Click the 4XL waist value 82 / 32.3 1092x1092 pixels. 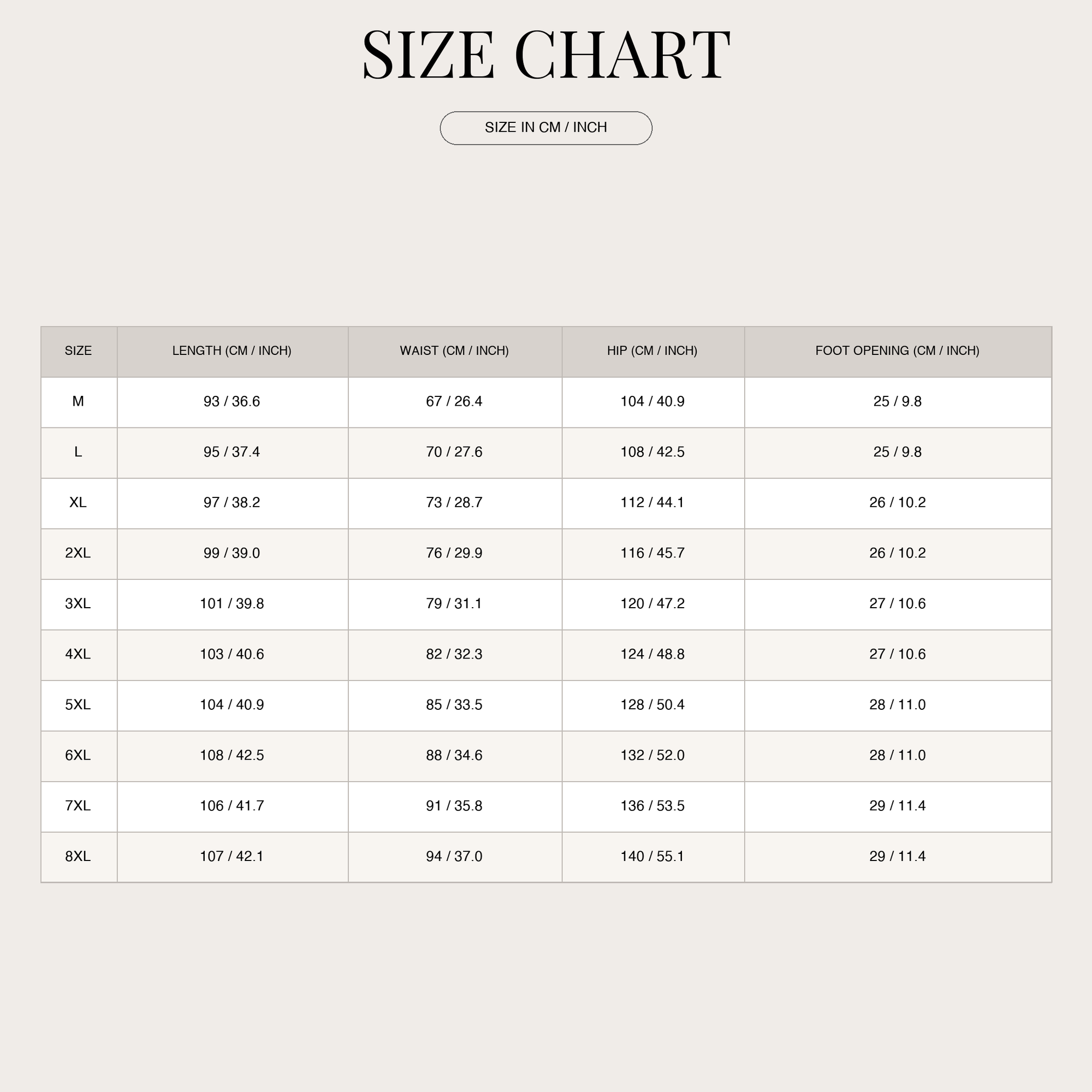point(455,655)
